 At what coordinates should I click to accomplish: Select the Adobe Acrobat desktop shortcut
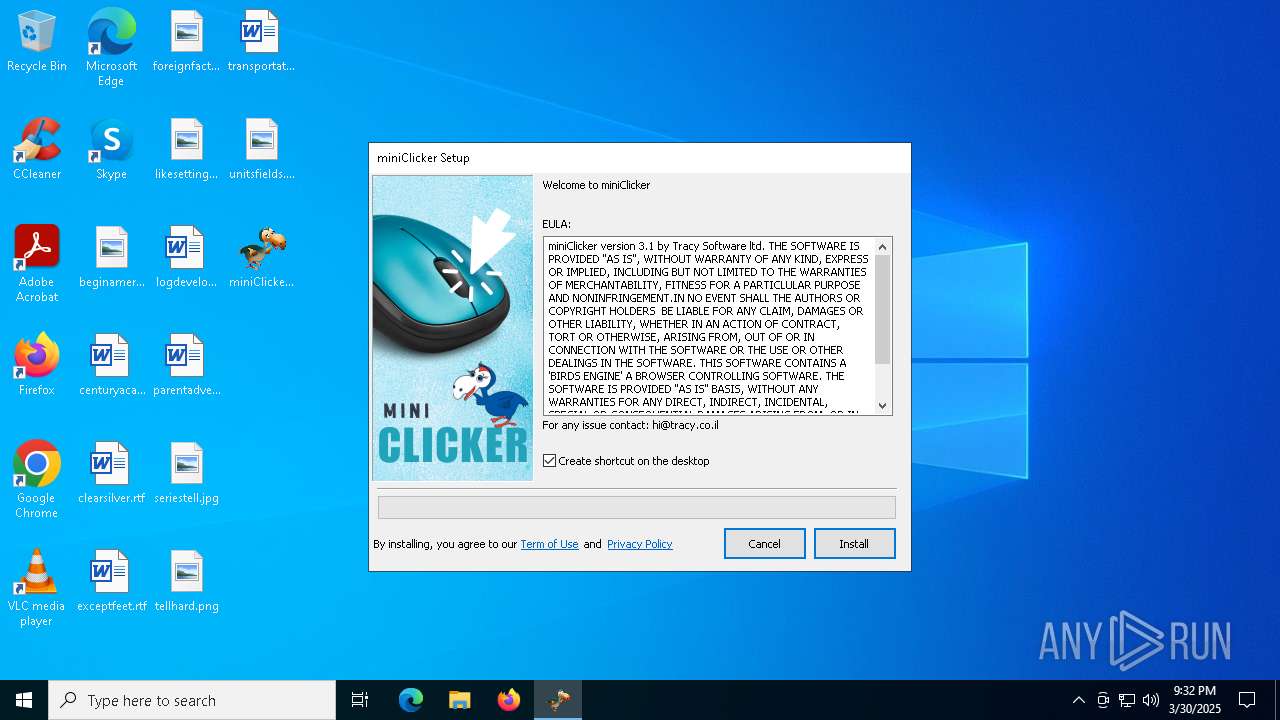point(37,264)
